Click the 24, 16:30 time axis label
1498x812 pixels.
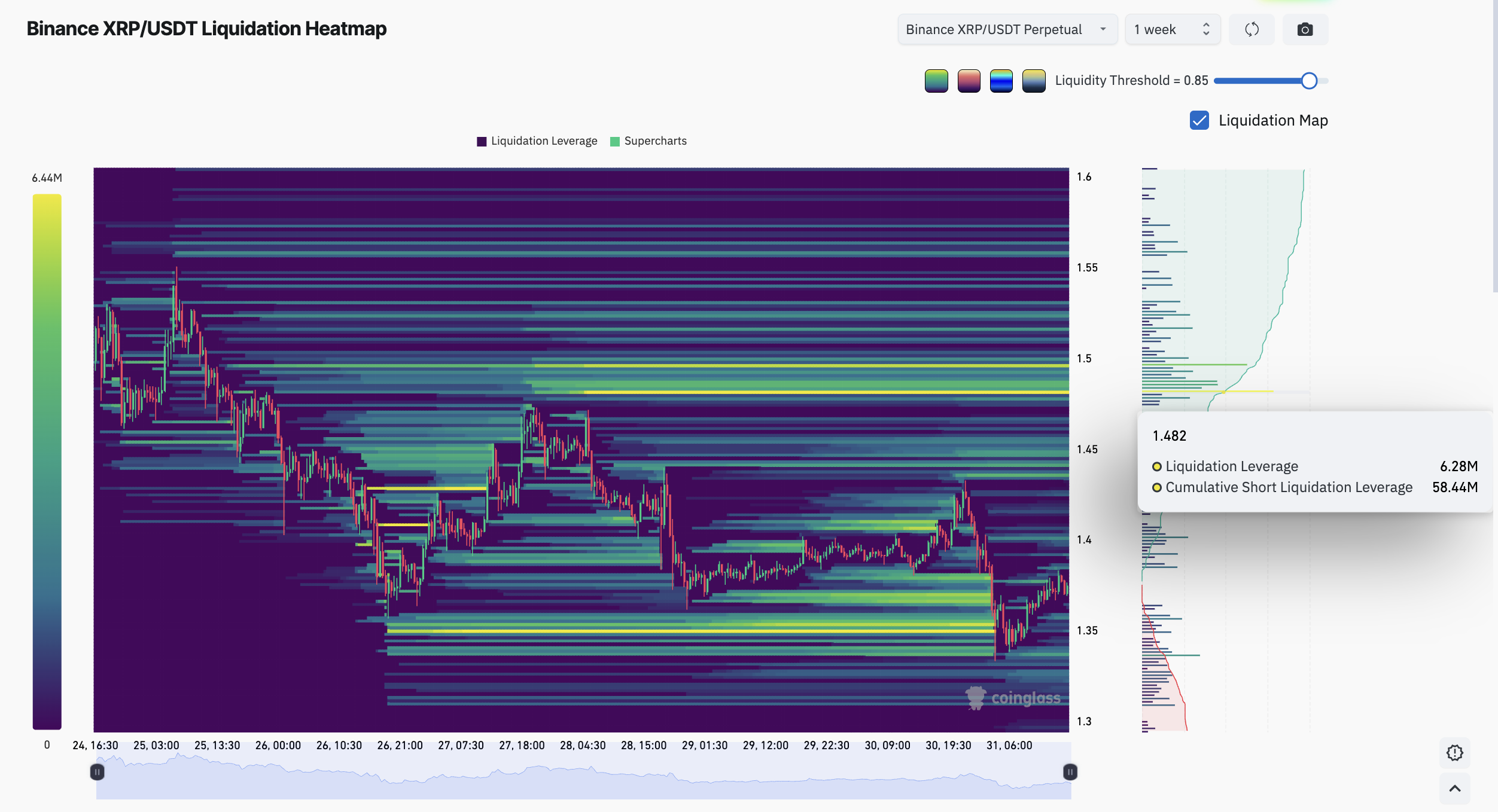coord(95,746)
